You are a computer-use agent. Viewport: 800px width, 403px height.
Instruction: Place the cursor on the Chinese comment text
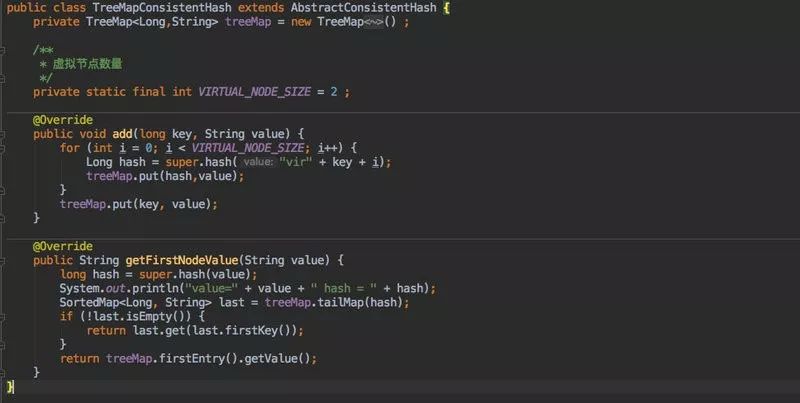click(87, 64)
